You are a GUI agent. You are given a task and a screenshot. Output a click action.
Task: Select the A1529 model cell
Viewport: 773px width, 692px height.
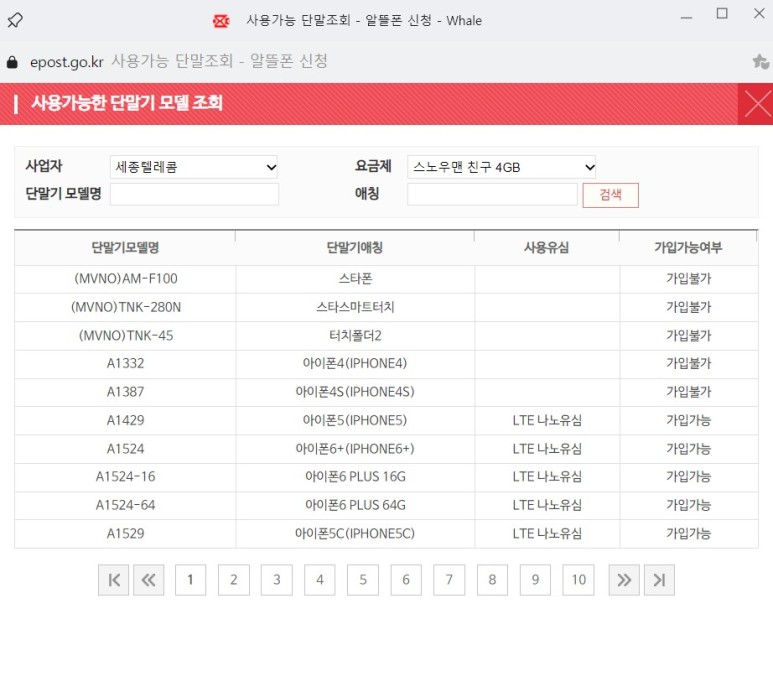(125, 534)
